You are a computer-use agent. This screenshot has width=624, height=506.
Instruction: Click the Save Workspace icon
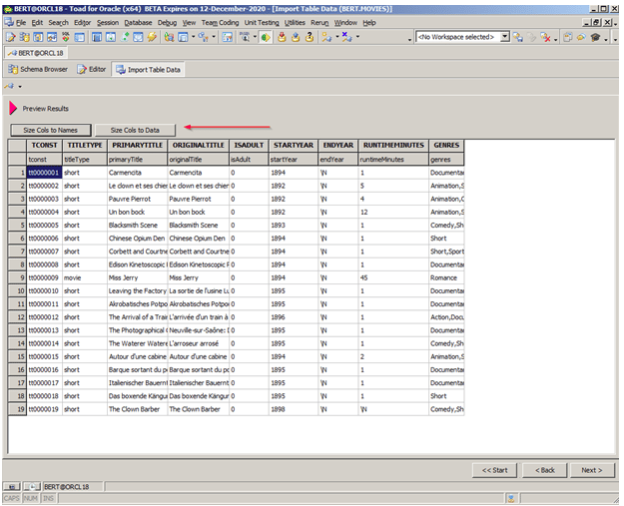[518, 37]
